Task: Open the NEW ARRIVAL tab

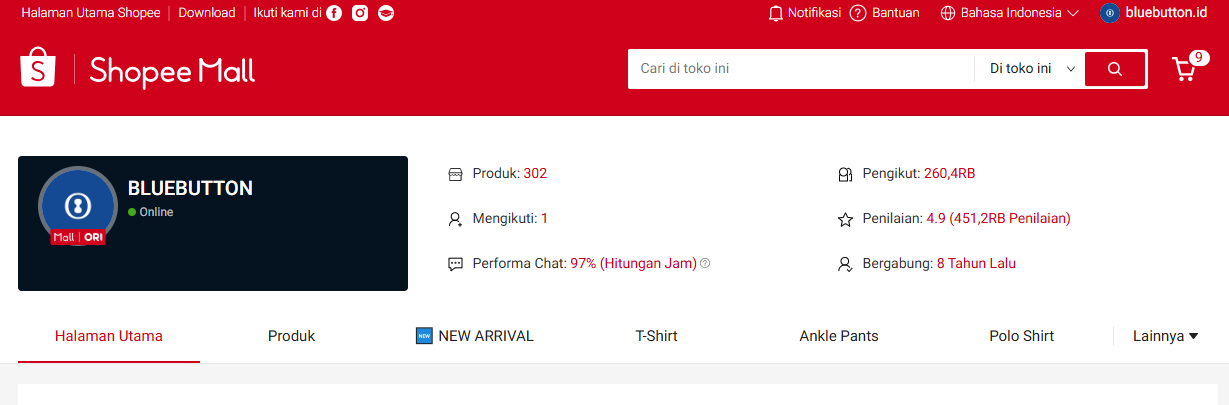Action: 475,336
